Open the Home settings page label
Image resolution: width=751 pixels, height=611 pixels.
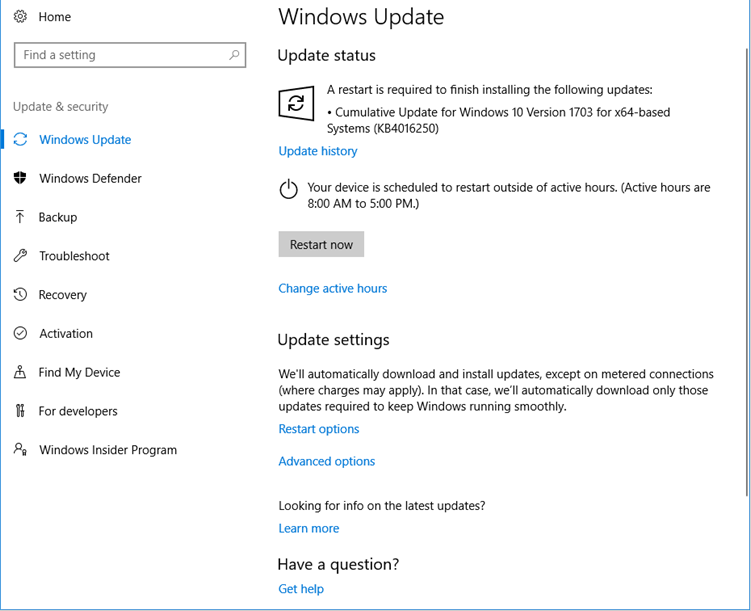click(55, 17)
